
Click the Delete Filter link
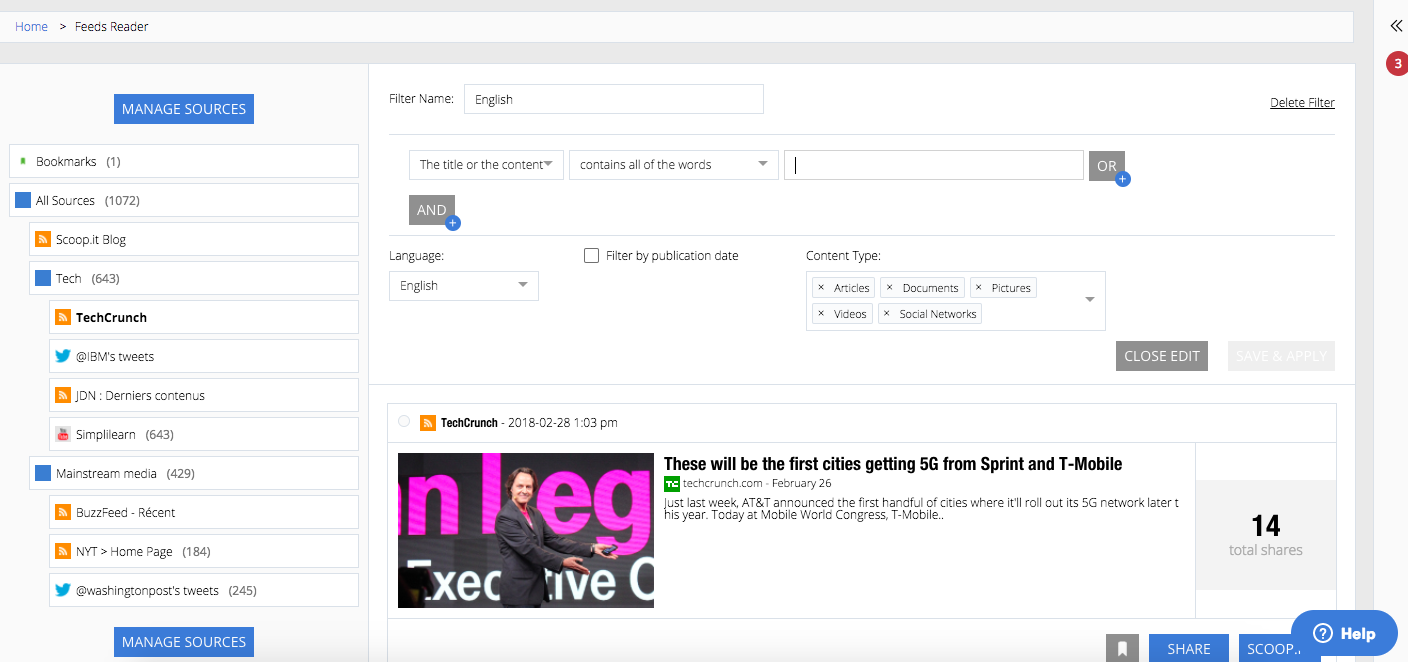coord(1302,103)
